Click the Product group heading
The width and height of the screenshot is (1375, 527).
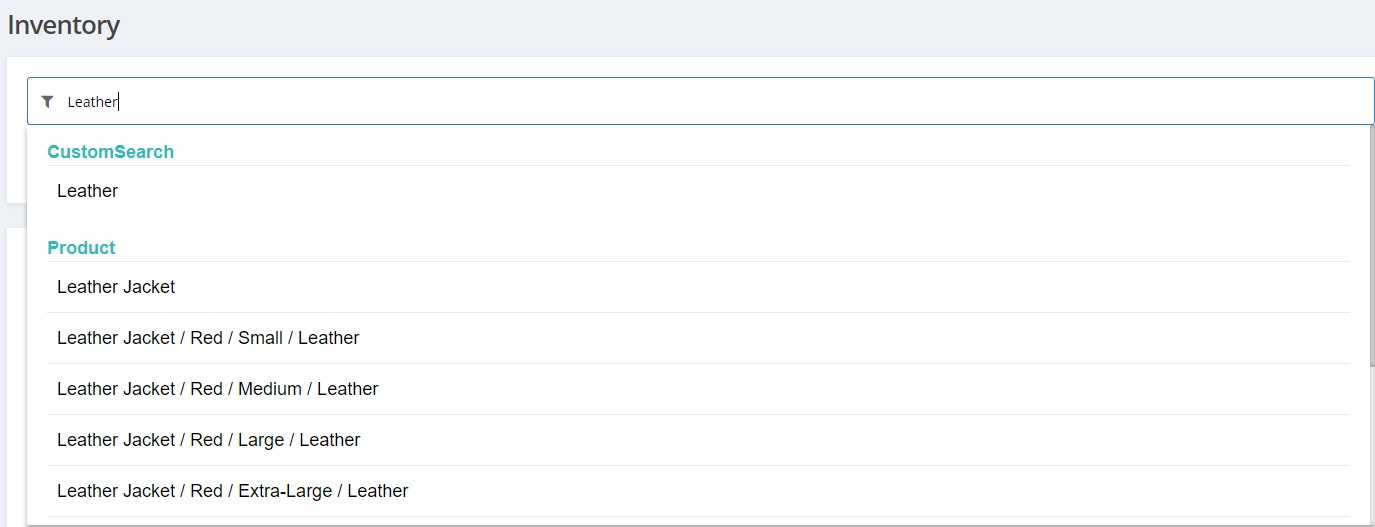coord(81,248)
